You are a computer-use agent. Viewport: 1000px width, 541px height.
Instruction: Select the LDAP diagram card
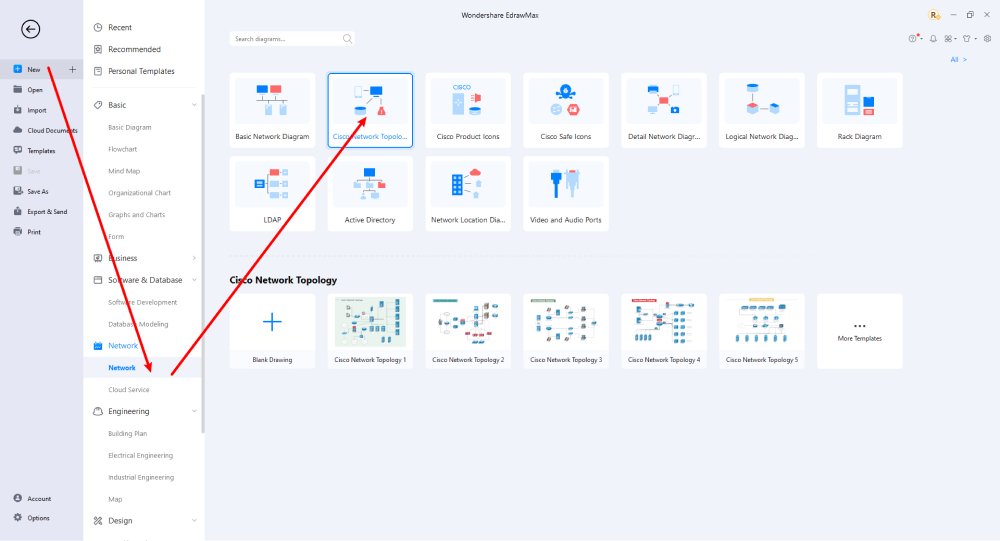[272, 193]
